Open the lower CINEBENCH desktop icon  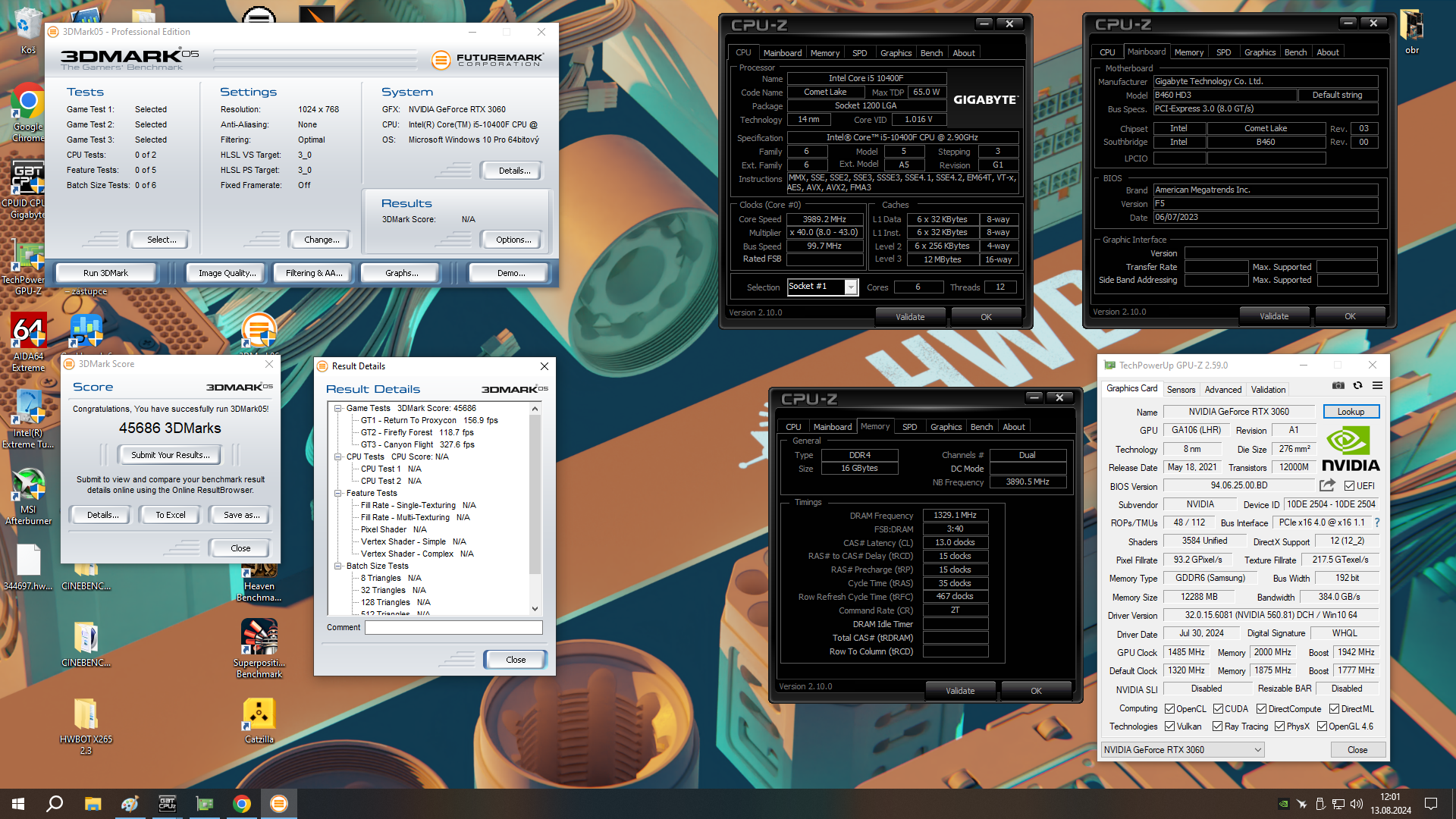click(86, 645)
